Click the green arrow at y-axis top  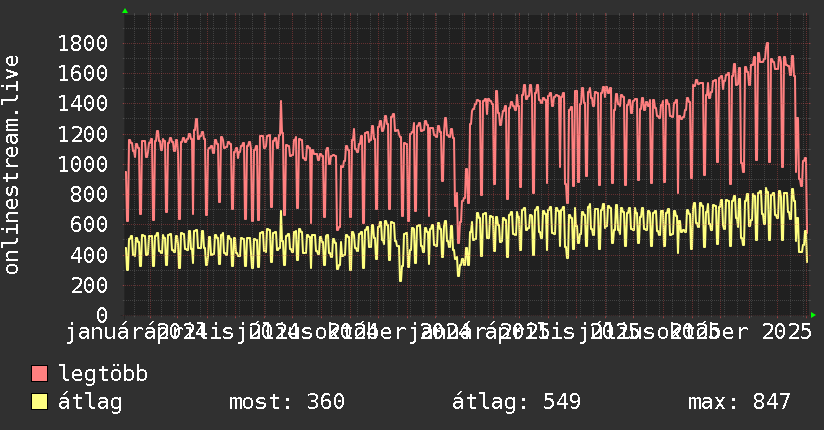click(x=125, y=11)
